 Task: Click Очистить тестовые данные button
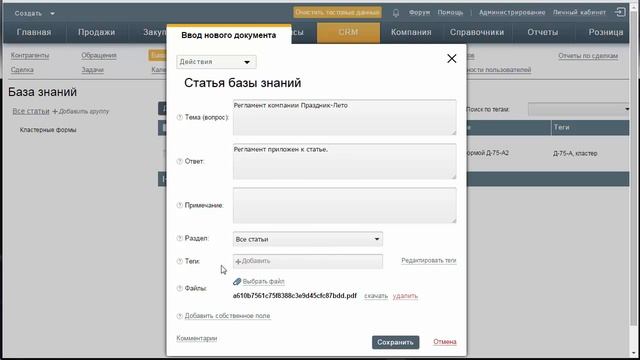(337, 12)
